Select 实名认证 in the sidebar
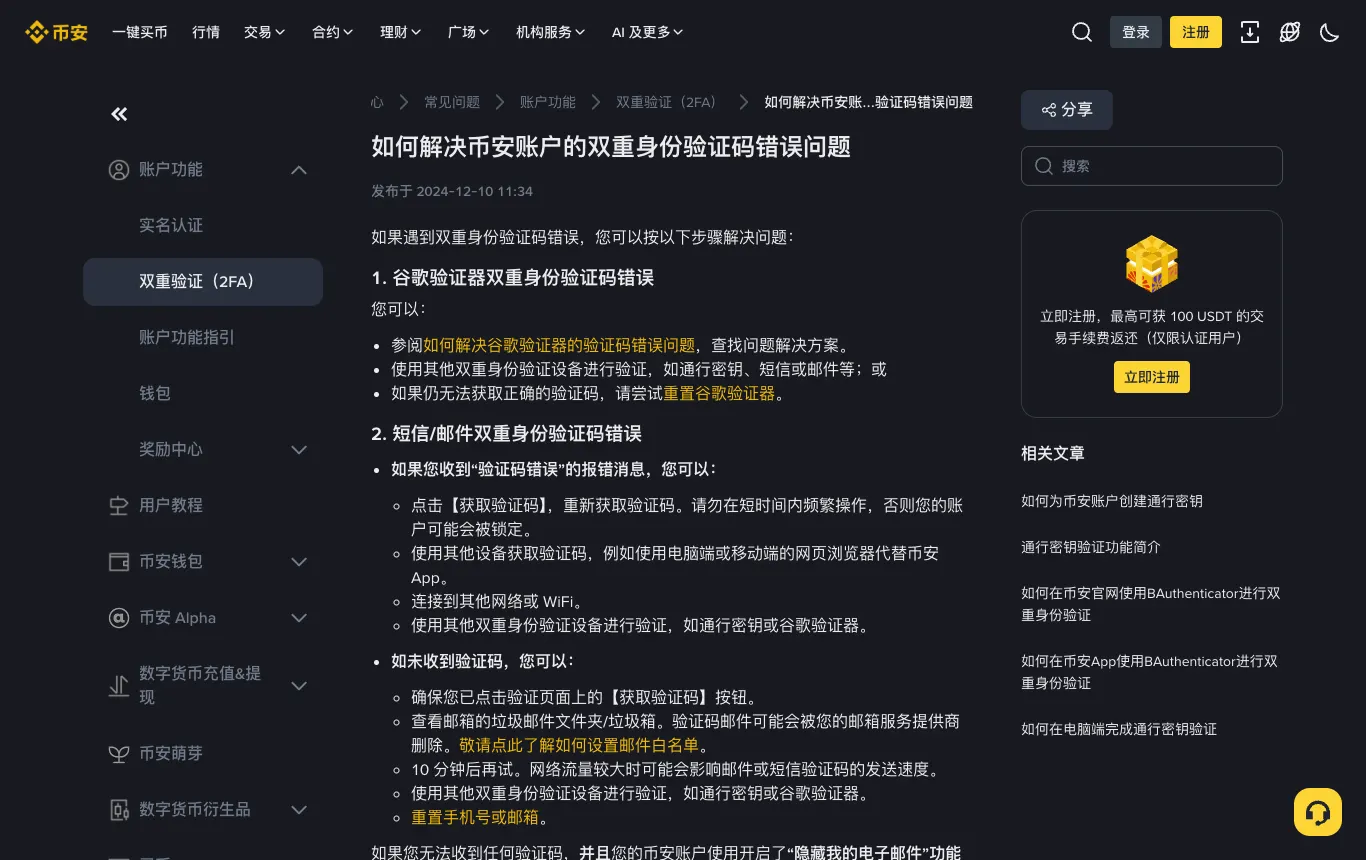This screenshot has height=860, width=1366. click(203, 226)
